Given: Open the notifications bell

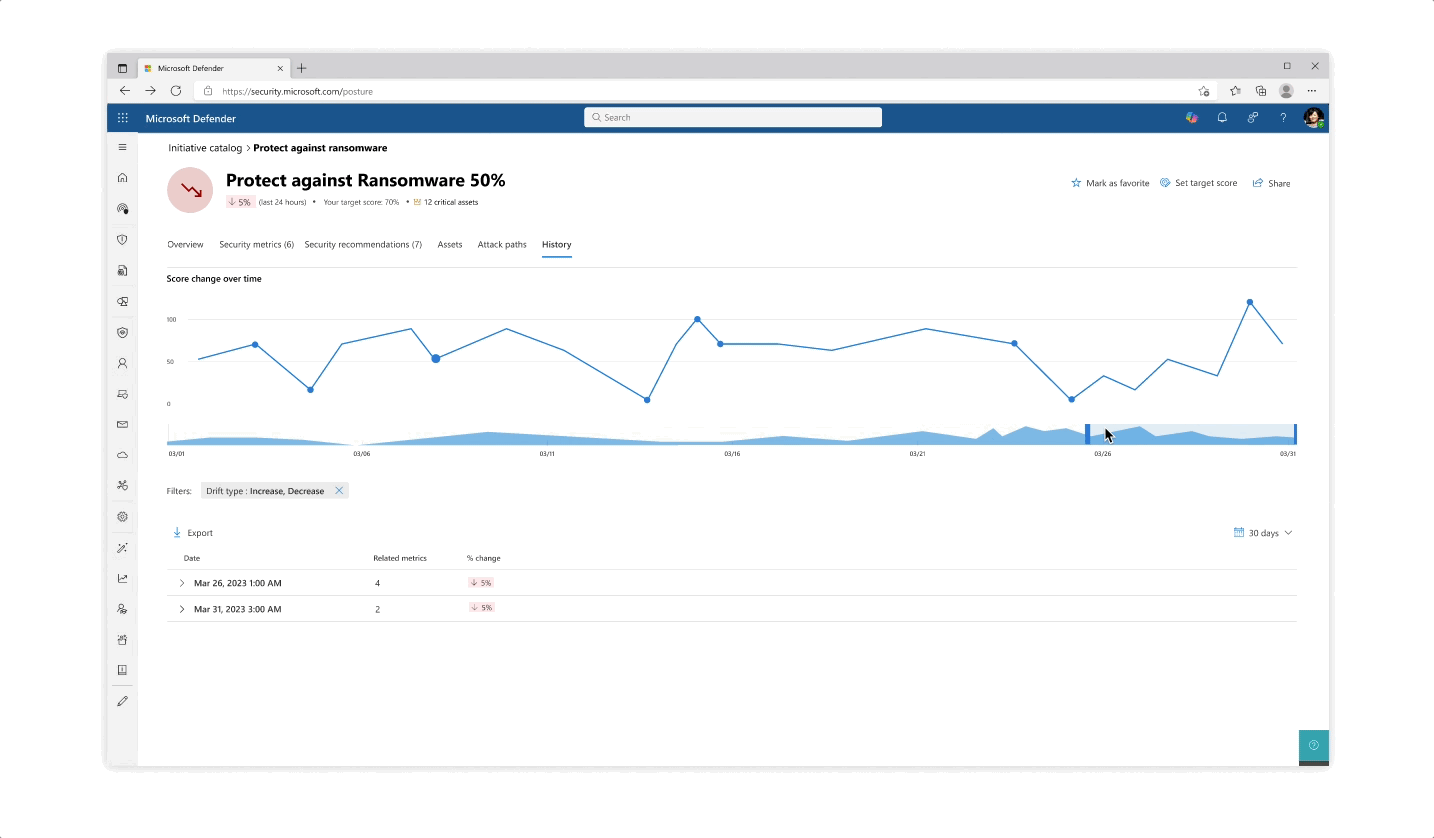Looking at the screenshot, I should pos(1222,118).
